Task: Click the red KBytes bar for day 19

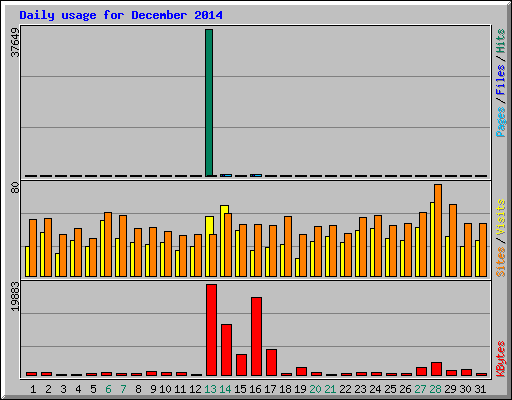Action: [301, 372]
